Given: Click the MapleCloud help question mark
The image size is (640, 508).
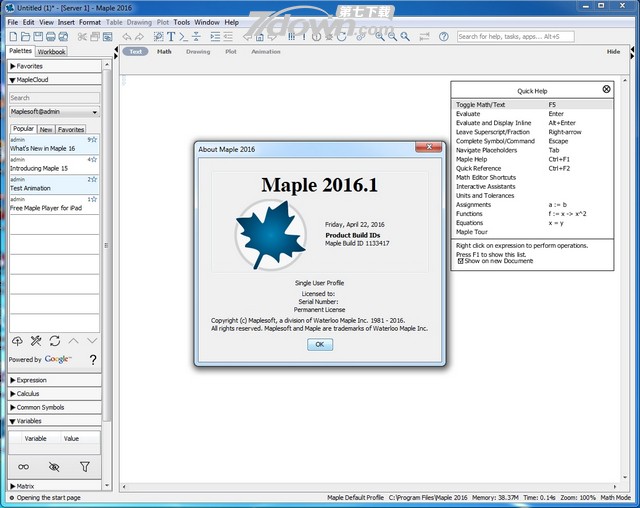Looking at the screenshot, I should (93, 359).
